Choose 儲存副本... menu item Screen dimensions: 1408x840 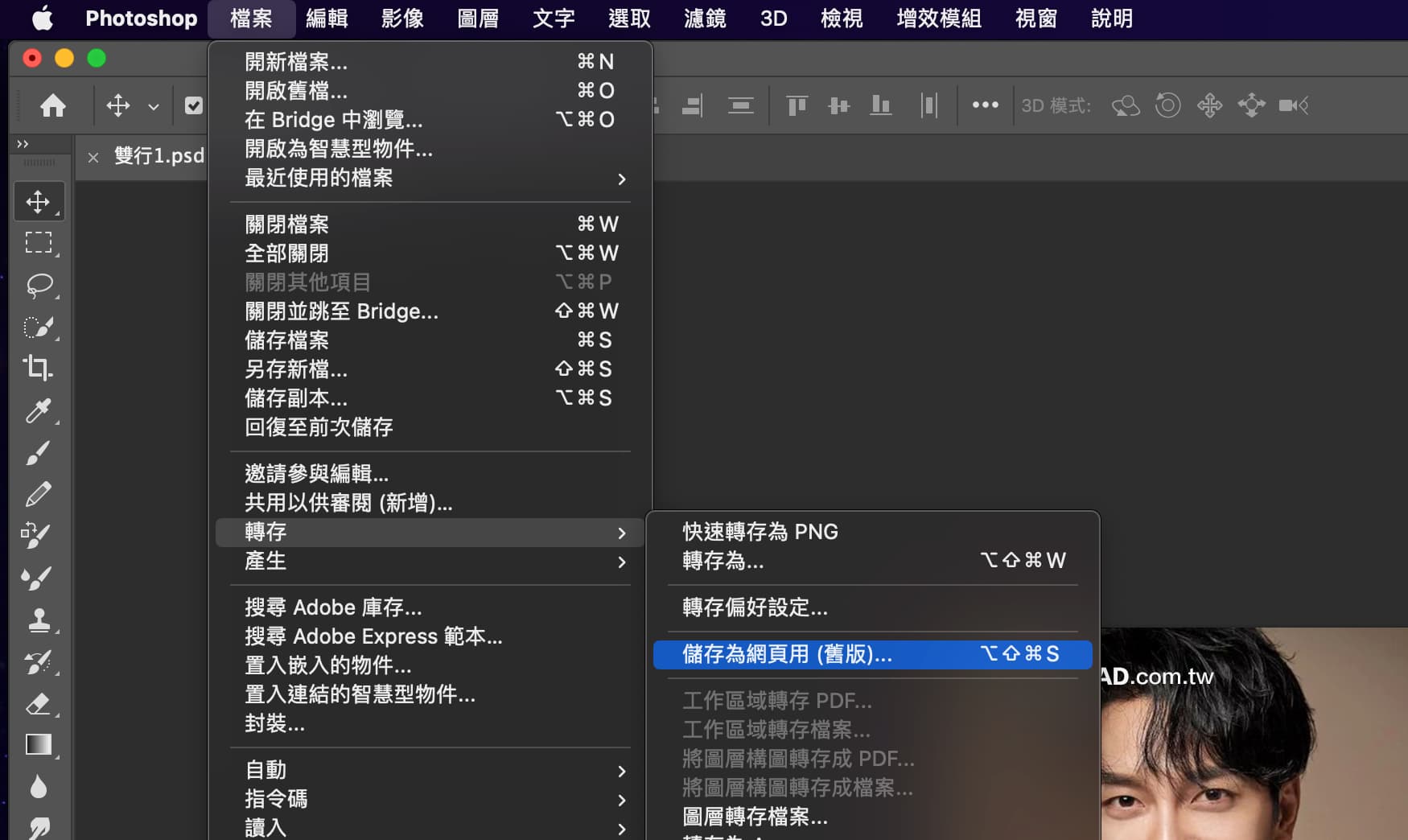pos(430,398)
